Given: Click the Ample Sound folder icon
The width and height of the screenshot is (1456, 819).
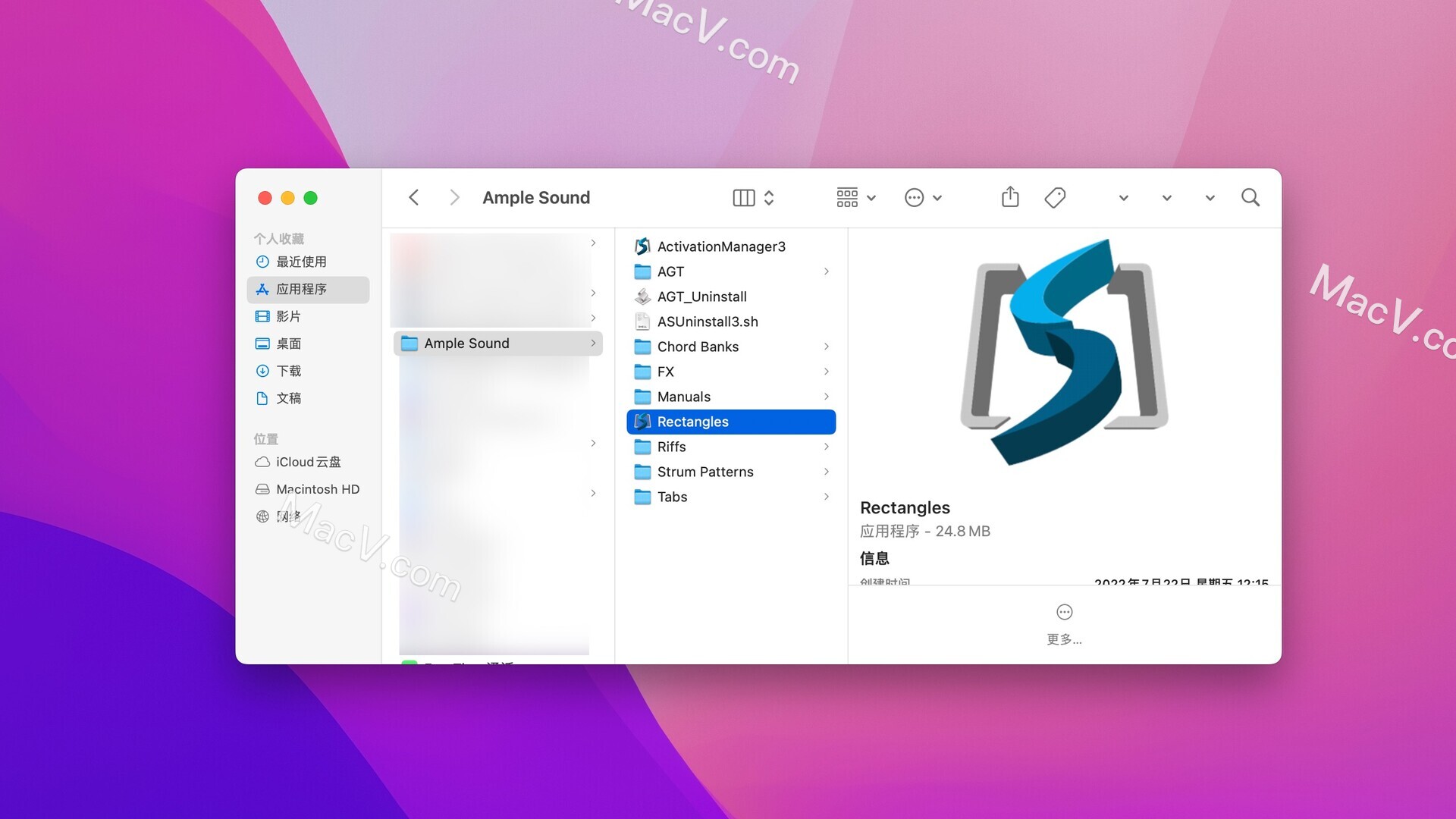Looking at the screenshot, I should 409,344.
